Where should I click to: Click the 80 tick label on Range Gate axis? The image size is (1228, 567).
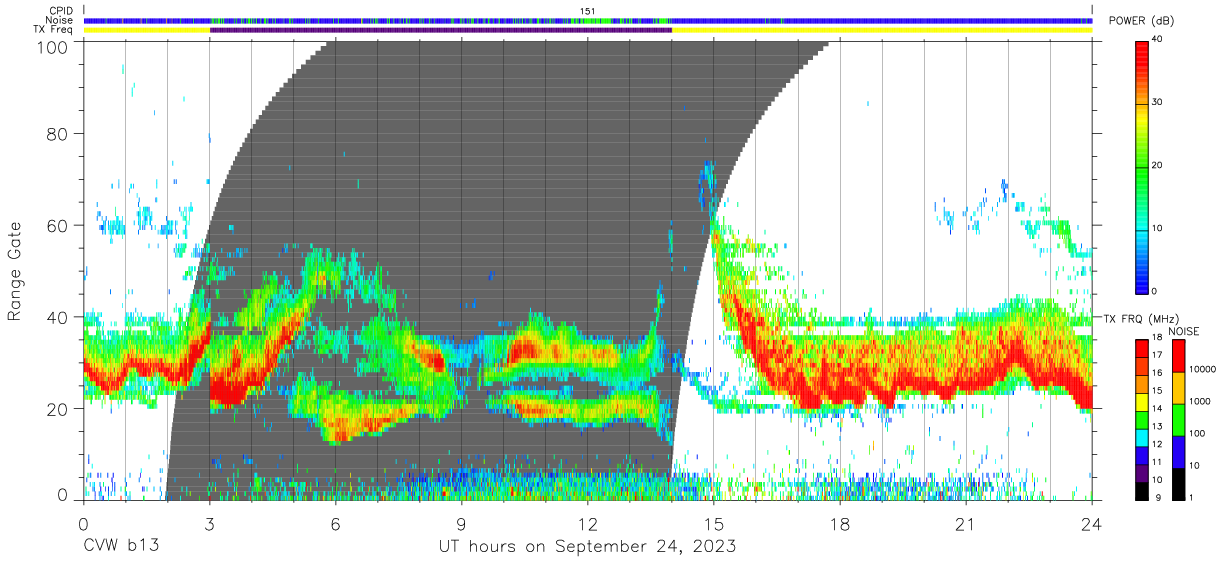(x=58, y=133)
